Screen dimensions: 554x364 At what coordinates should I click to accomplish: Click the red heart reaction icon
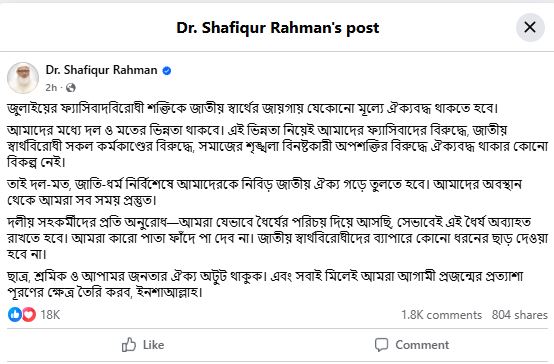point(29,314)
